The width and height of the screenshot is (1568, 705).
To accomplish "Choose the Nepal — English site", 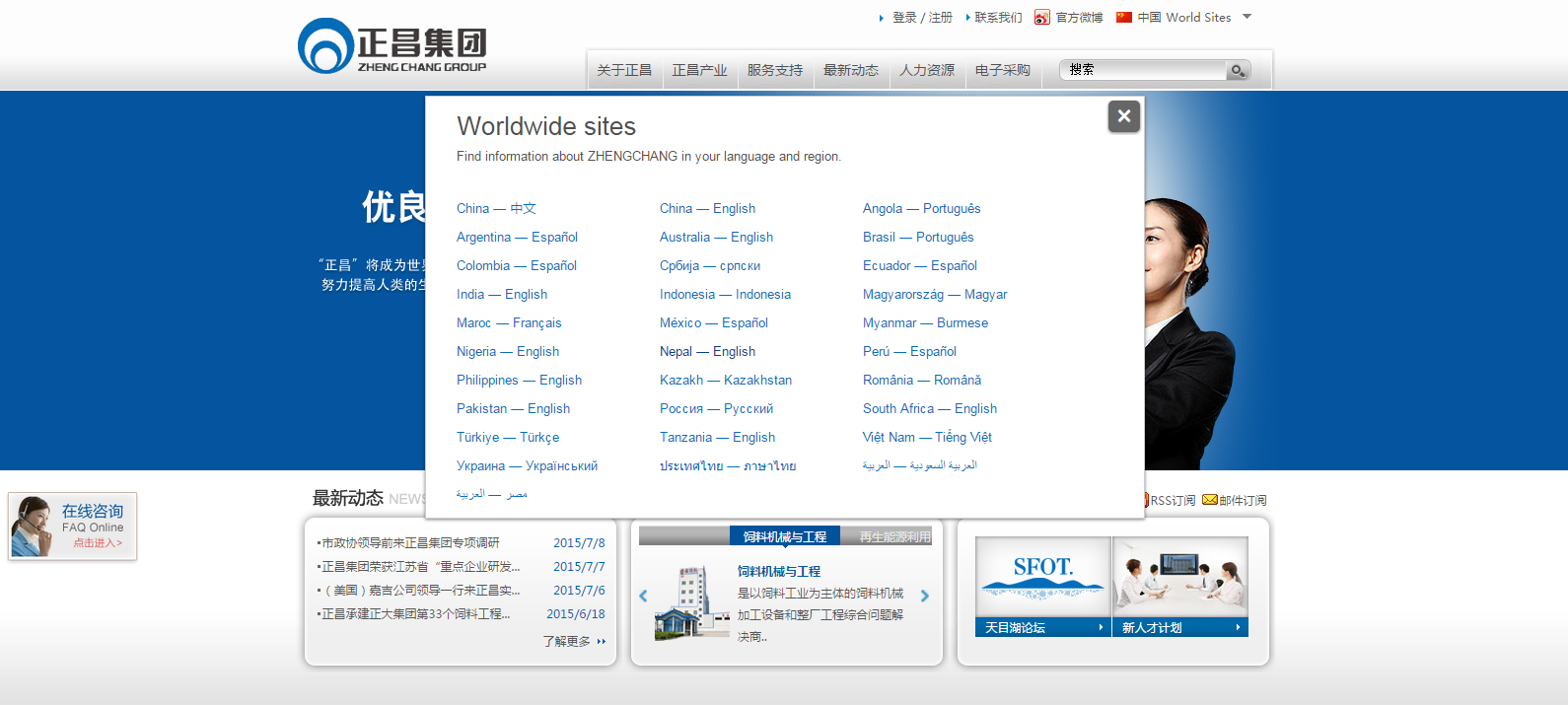I will (707, 351).
